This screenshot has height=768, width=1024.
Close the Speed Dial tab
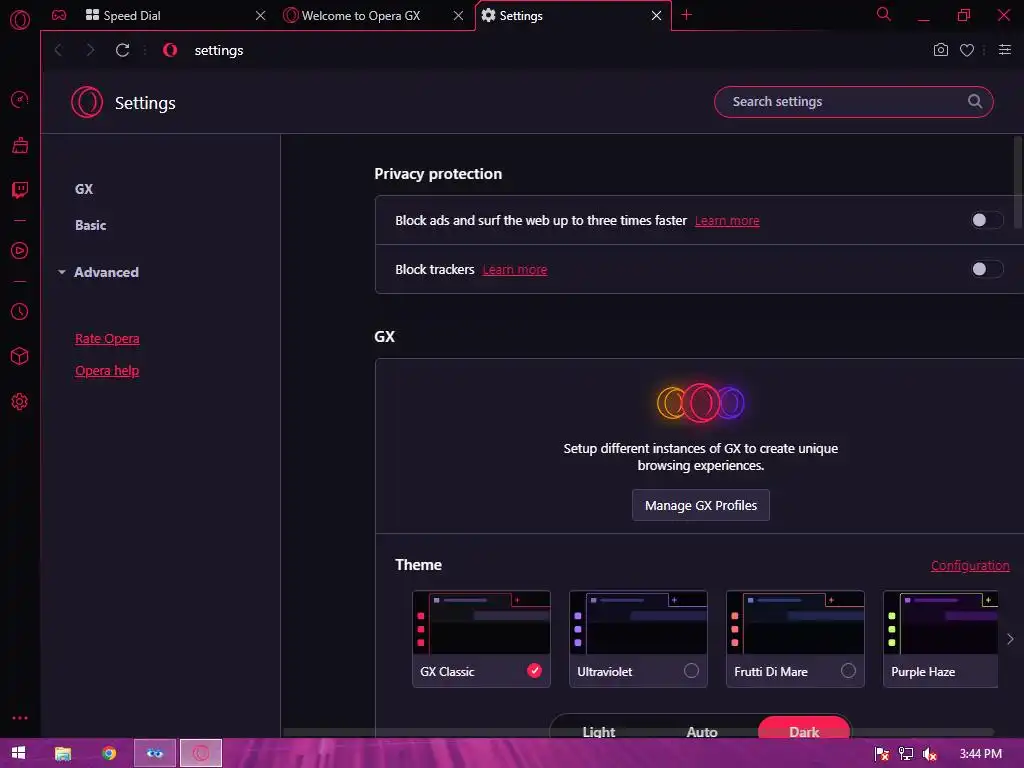[260, 15]
